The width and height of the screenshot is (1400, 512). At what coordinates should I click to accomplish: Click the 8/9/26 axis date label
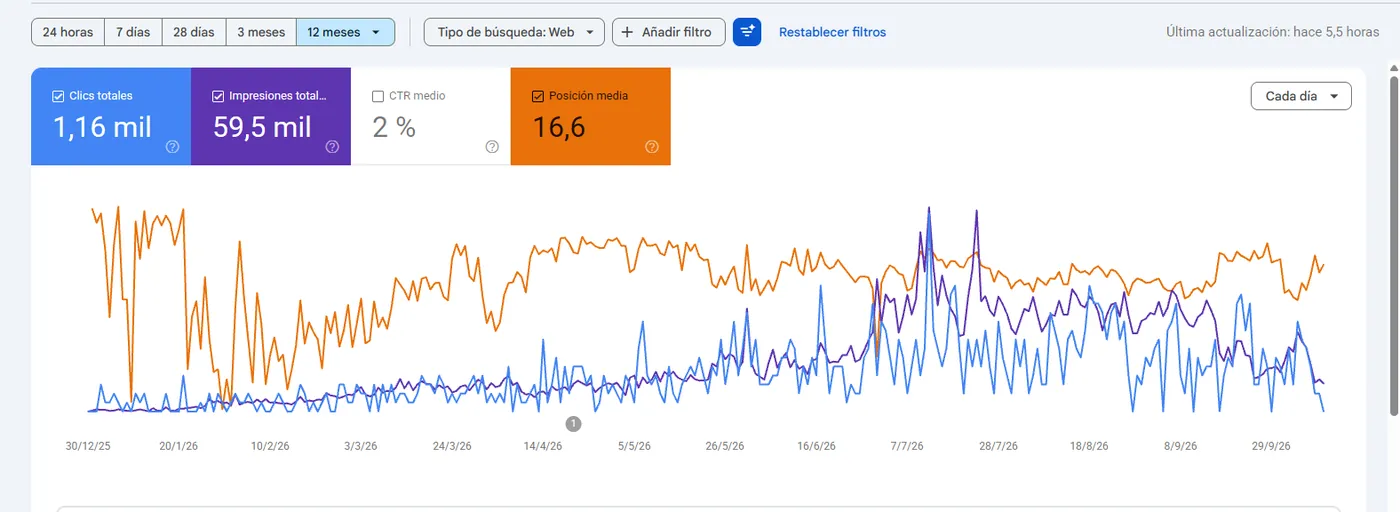1180,446
